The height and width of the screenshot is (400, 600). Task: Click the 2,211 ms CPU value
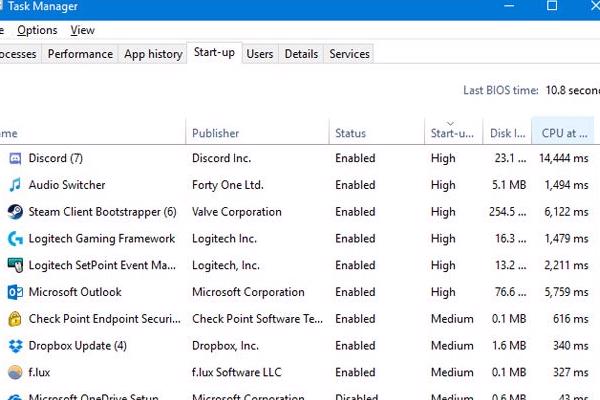click(566, 265)
